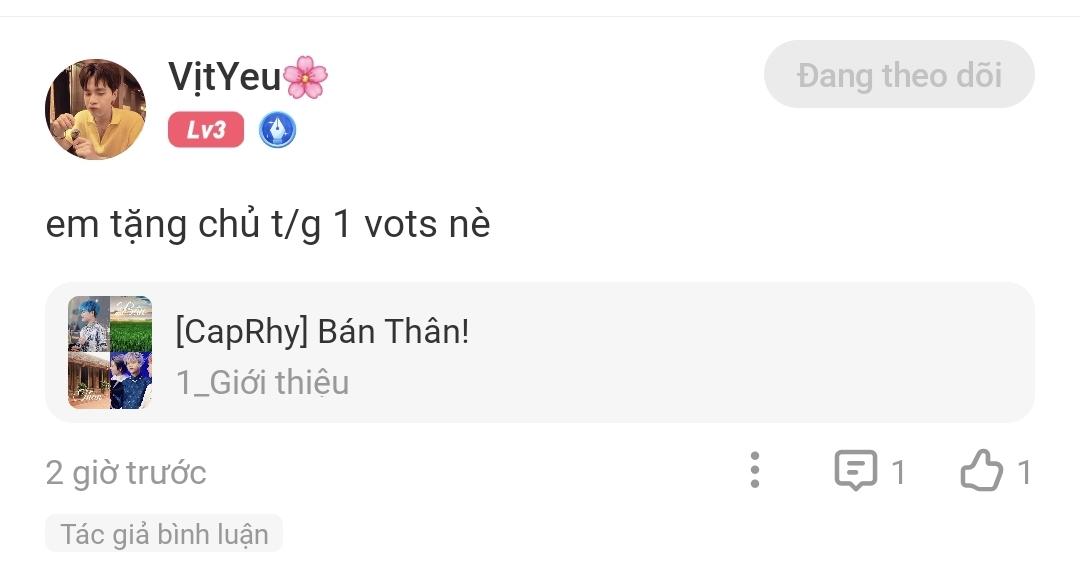Click the reply count next to comment icon
The width and height of the screenshot is (1080, 580).
click(898, 472)
